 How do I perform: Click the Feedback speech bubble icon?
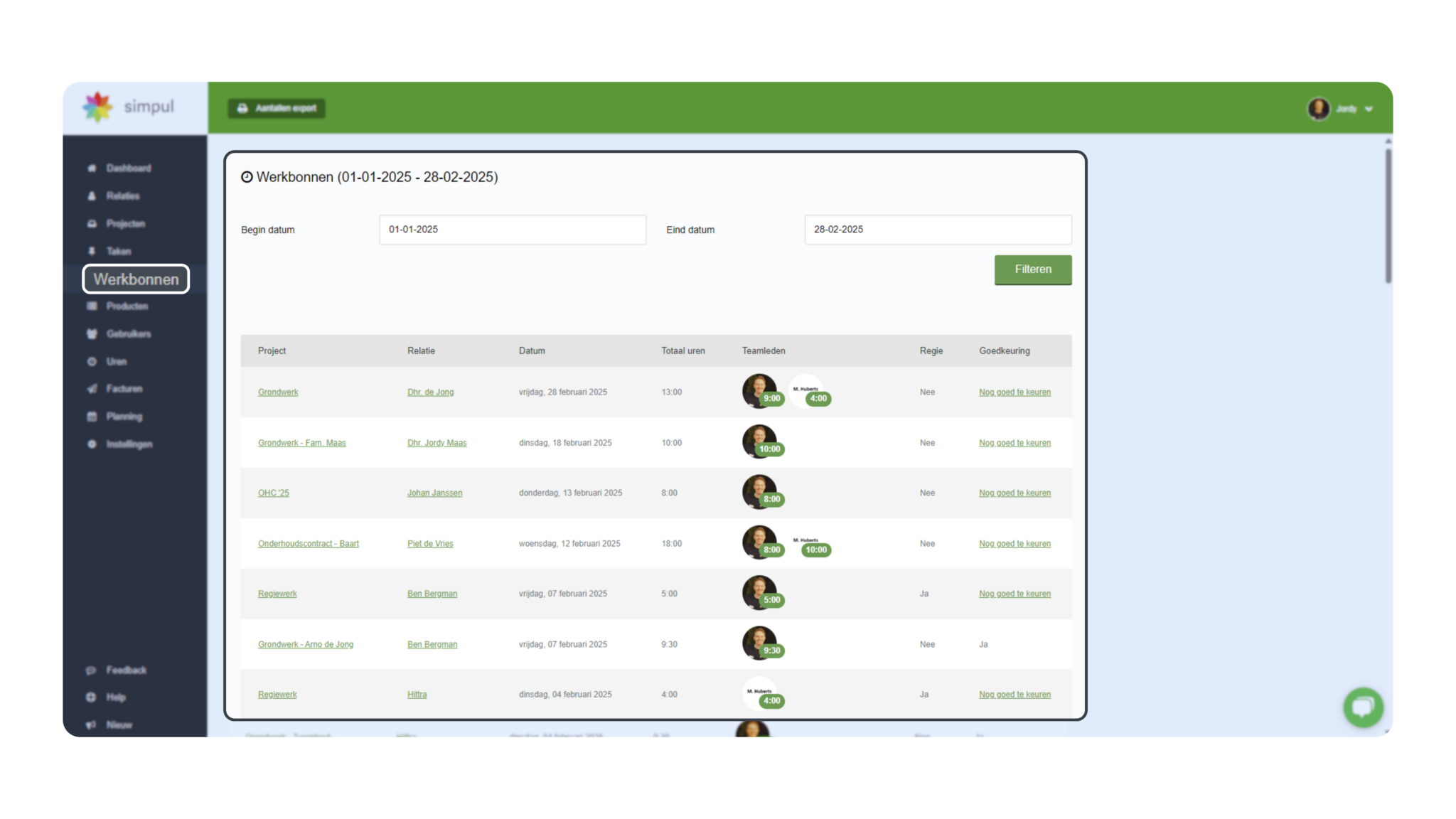[x=91, y=670]
